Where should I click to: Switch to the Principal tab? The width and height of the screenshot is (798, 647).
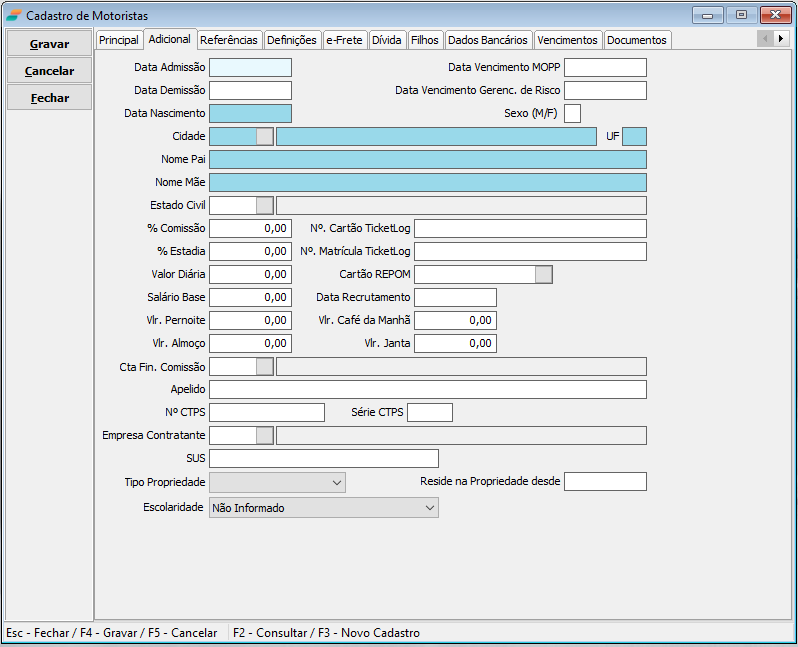point(119,40)
